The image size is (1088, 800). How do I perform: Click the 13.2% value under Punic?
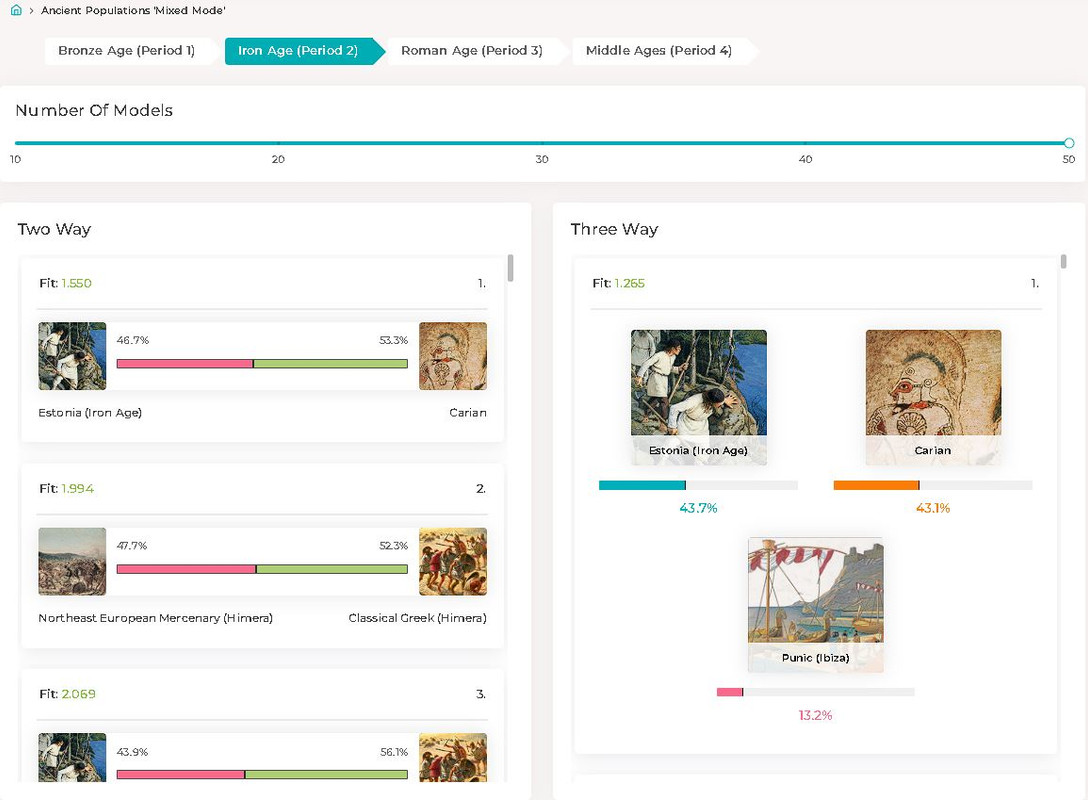click(x=815, y=715)
